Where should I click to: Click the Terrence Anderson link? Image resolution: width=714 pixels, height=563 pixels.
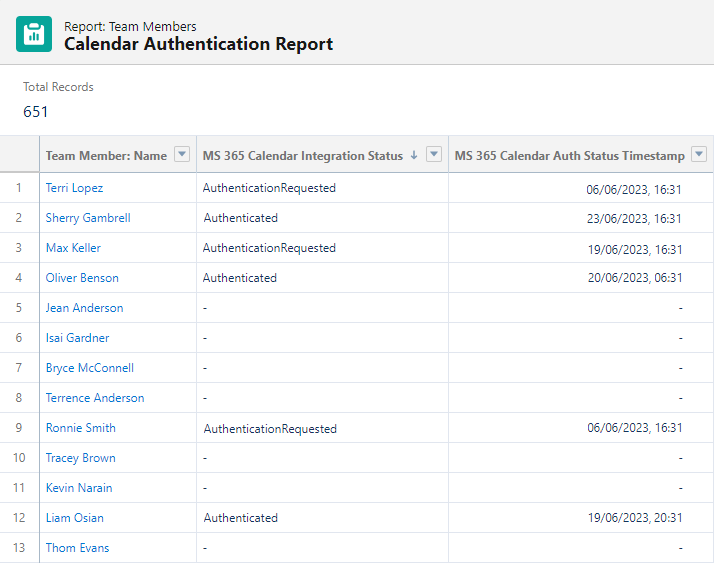pos(94,398)
